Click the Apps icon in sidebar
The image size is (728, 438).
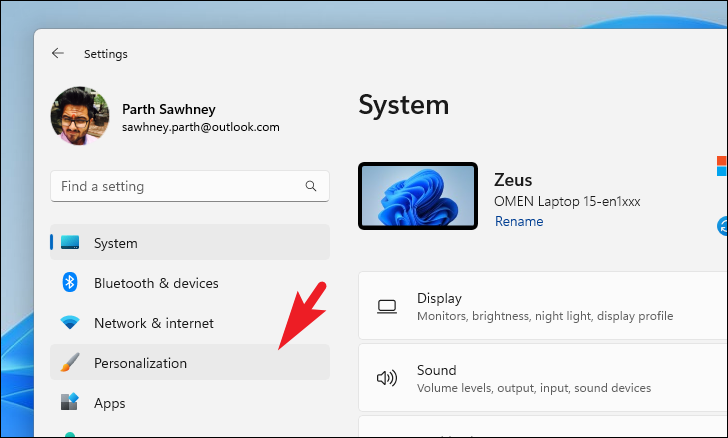70,402
